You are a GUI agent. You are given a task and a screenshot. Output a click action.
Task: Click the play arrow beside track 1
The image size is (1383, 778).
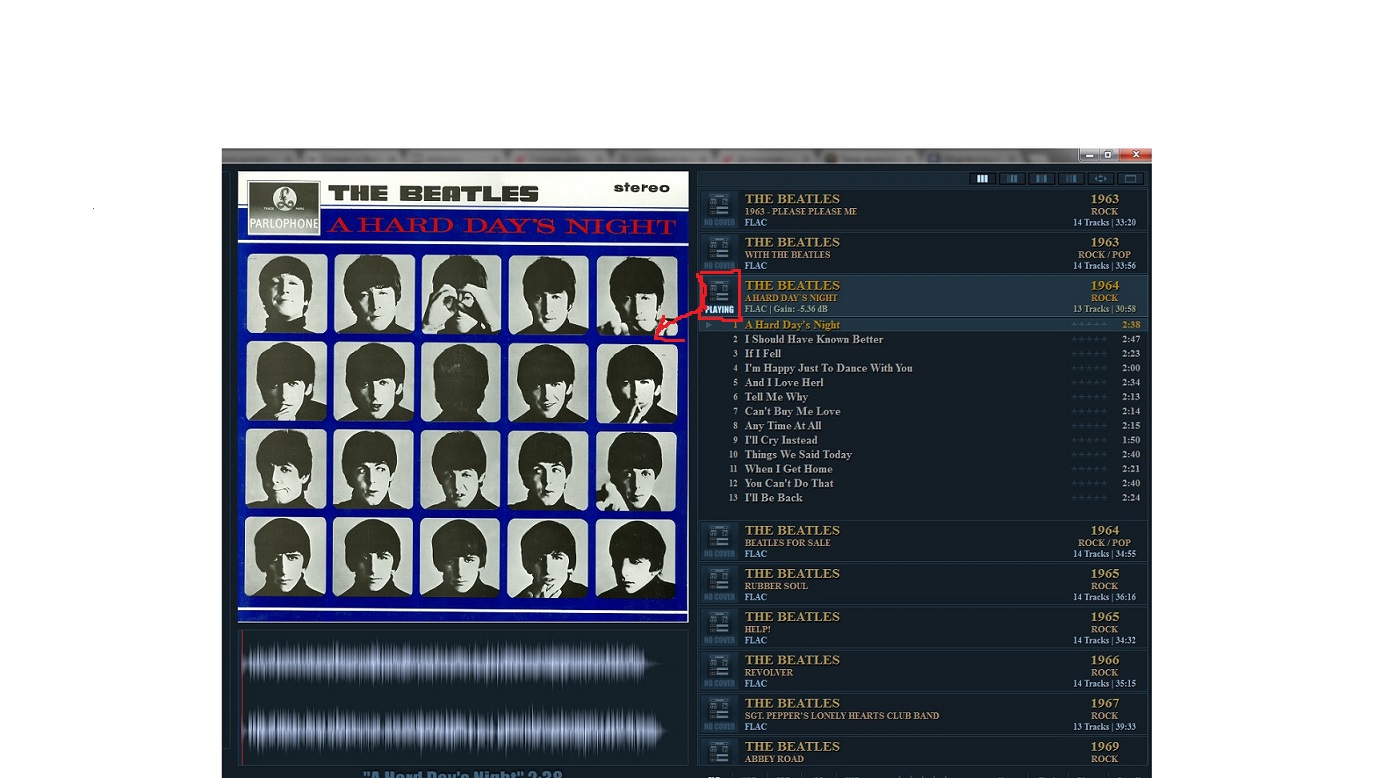coord(709,325)
